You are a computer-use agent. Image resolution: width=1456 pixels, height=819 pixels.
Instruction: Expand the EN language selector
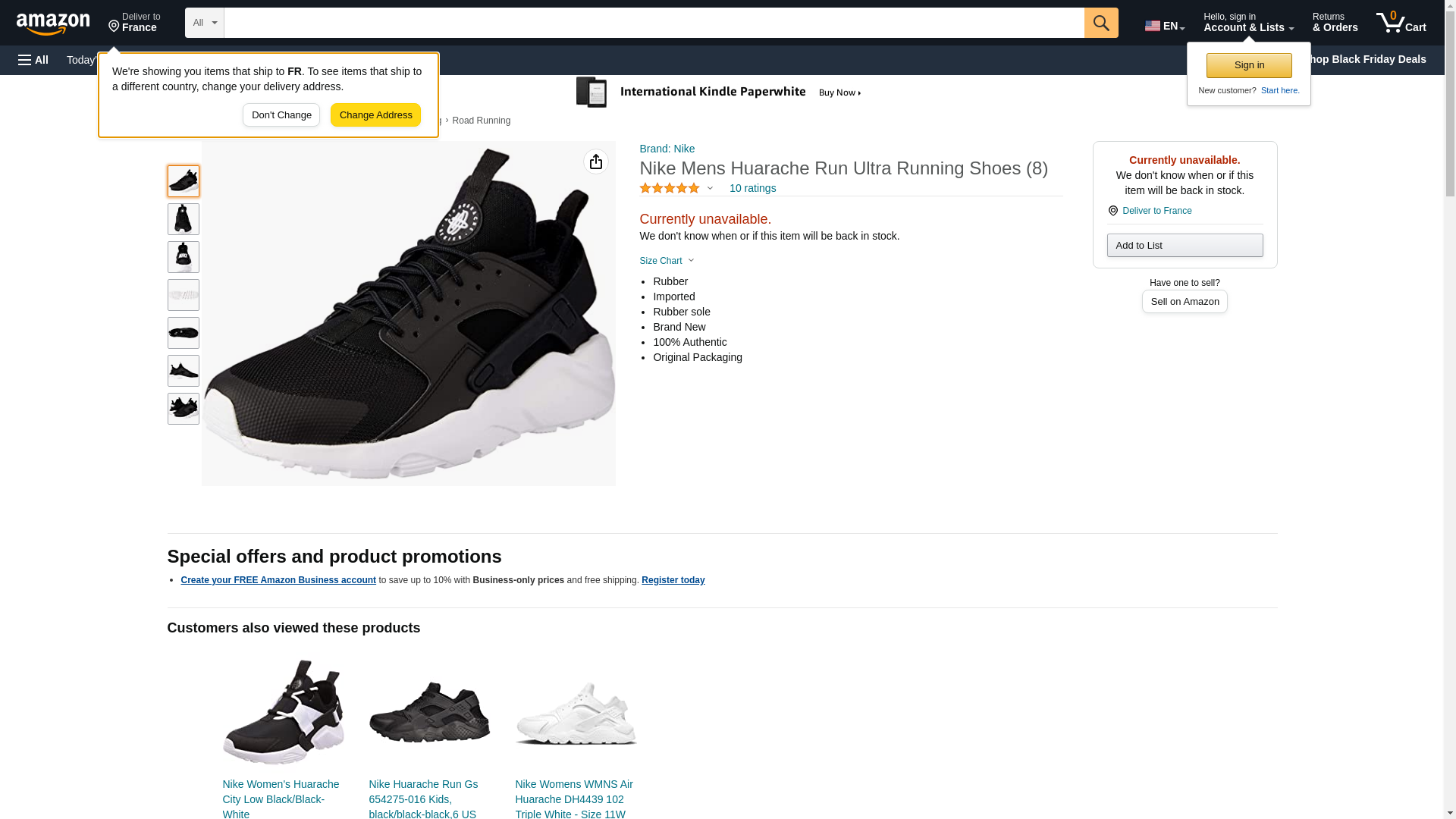(x=1165, y=26)
